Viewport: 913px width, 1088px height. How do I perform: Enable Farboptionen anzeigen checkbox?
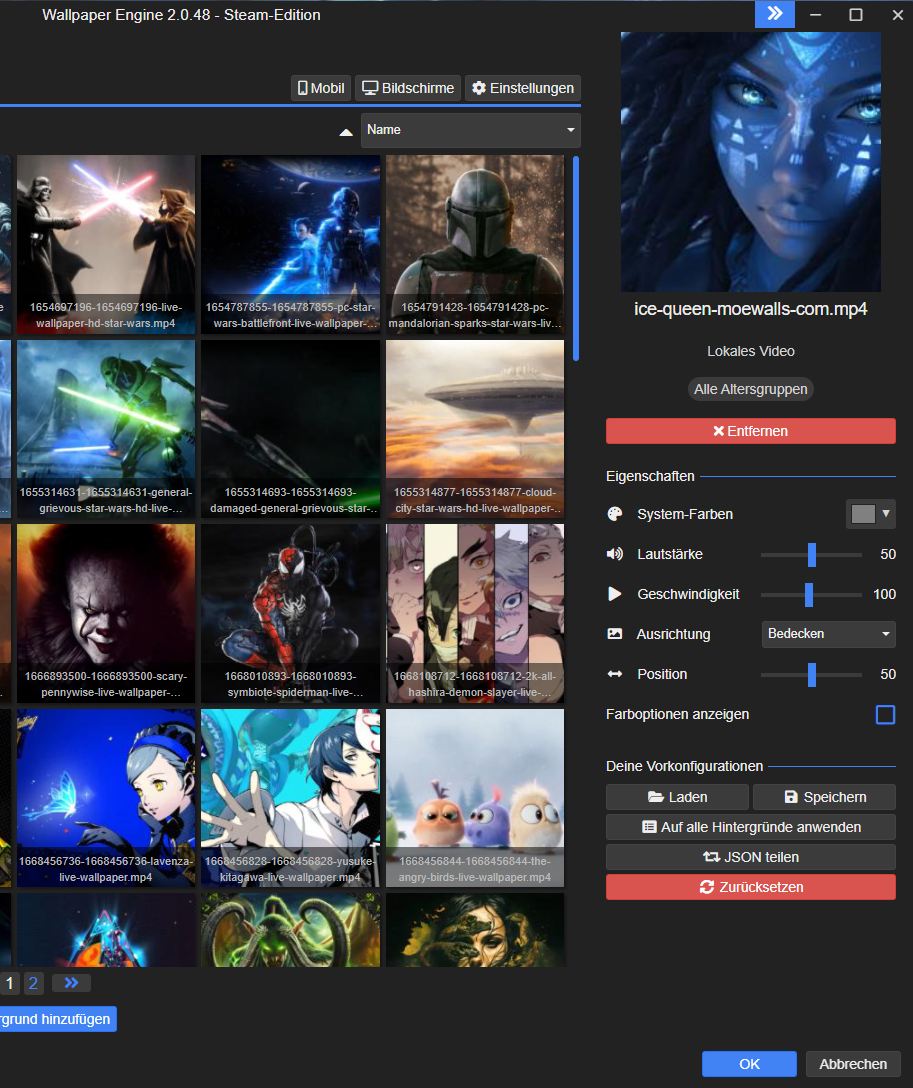(885, 715)
